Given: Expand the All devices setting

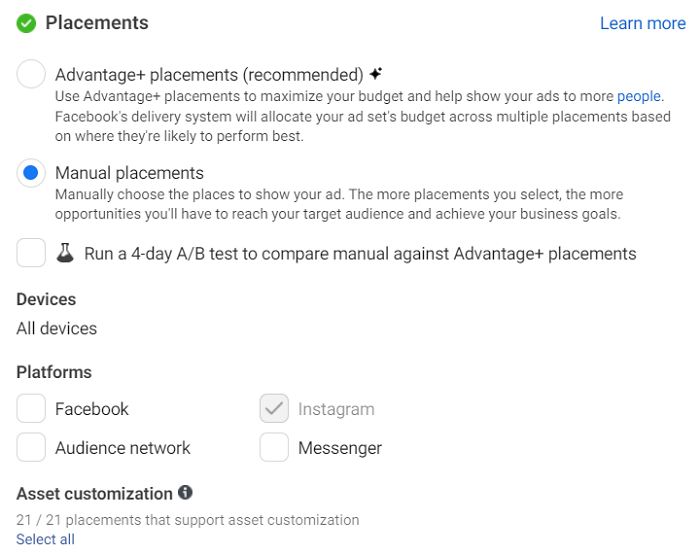Looking at the screenshot, I should click(57, 329).
